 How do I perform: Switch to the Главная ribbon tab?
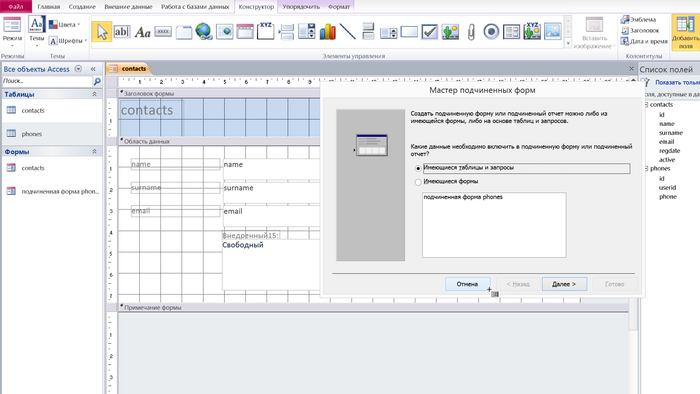49,7
